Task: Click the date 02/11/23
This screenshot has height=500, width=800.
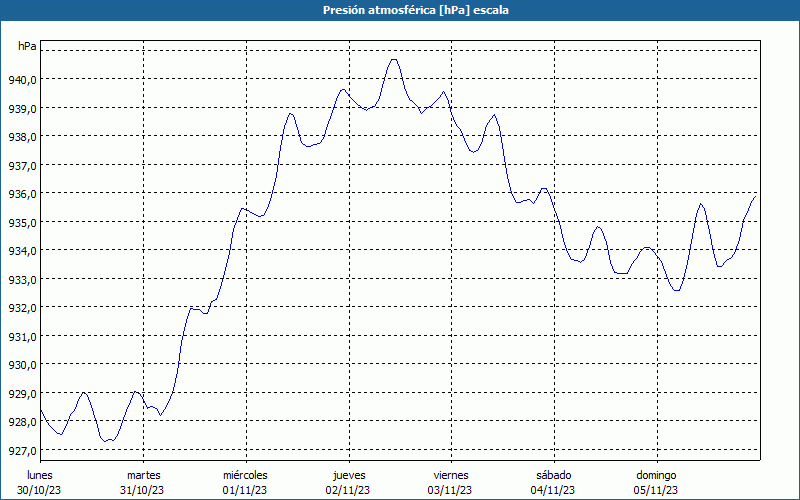Action: [348, 490]
